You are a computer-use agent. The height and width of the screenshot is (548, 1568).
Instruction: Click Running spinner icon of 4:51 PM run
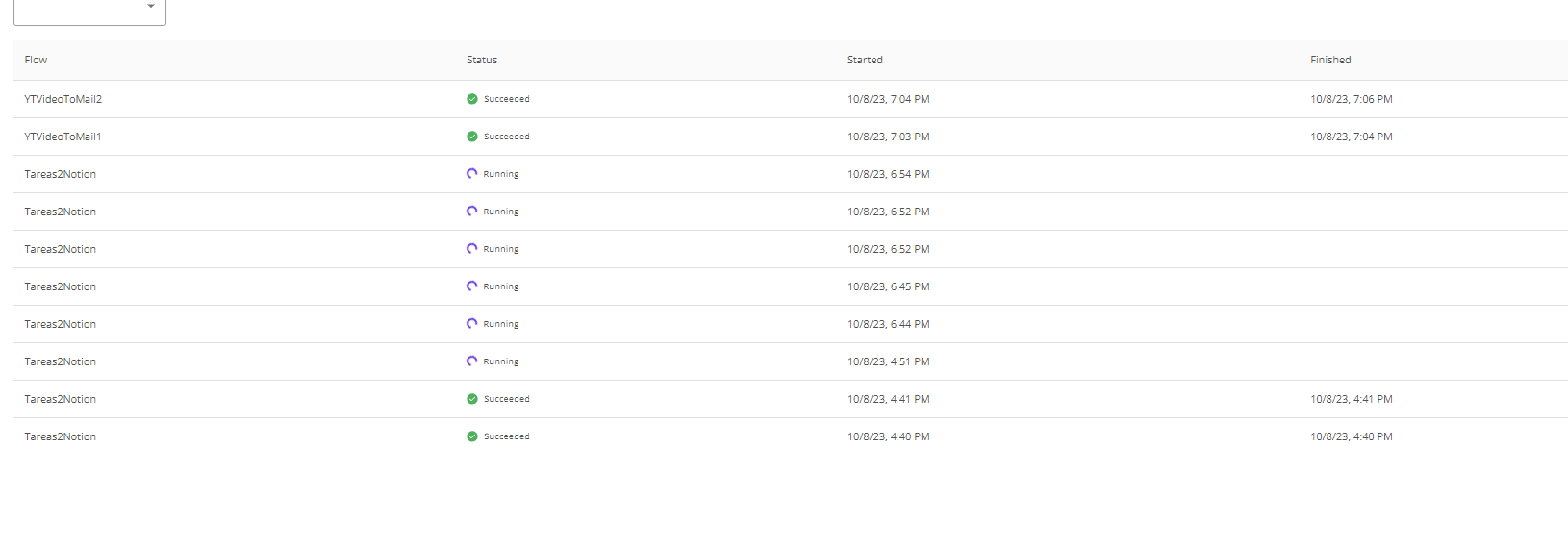pyautogui.click(x=472, y=361)
